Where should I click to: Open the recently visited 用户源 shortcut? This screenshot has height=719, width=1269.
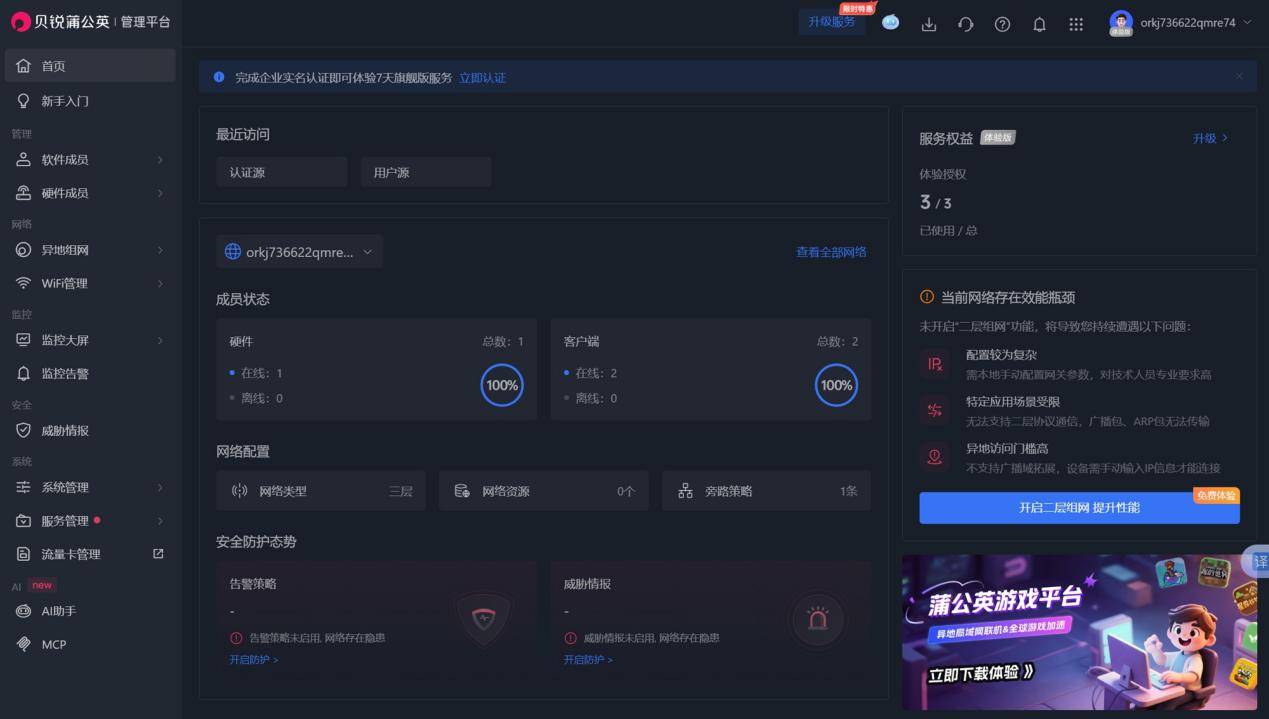tap(426, 172)
